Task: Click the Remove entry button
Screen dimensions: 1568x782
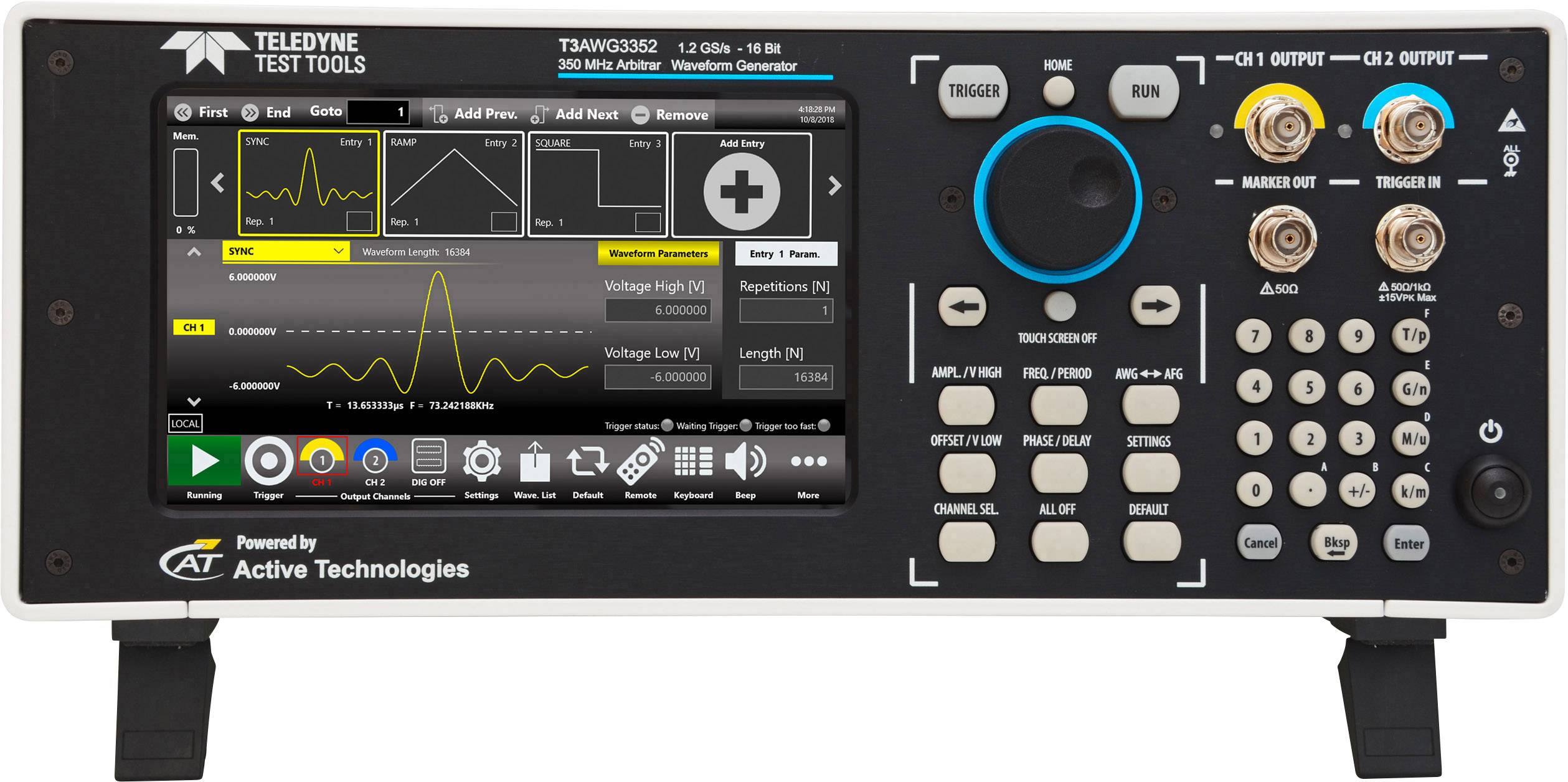Action: point(682,115)
